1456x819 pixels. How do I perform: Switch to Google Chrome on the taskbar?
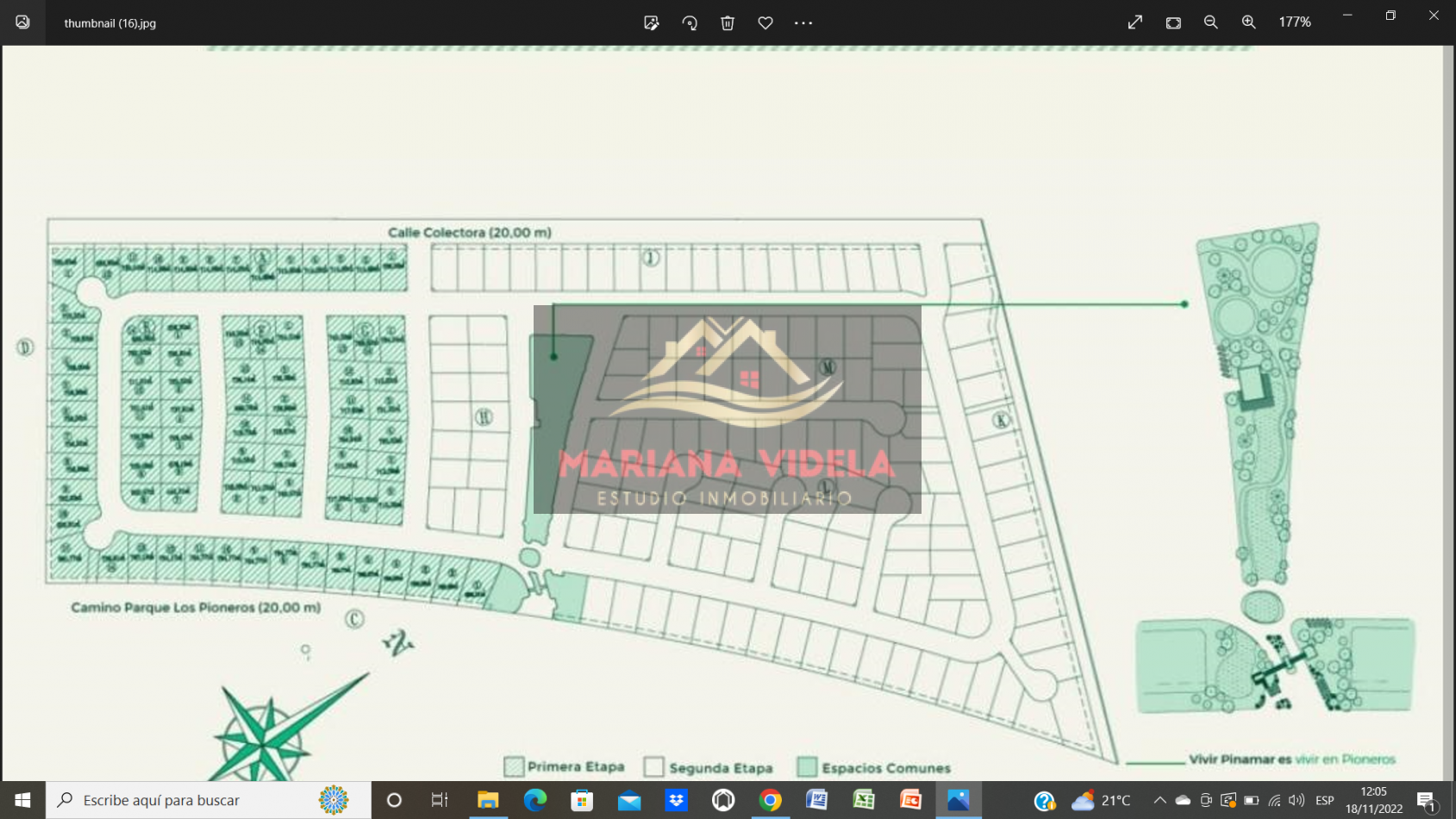pos(770,800)
